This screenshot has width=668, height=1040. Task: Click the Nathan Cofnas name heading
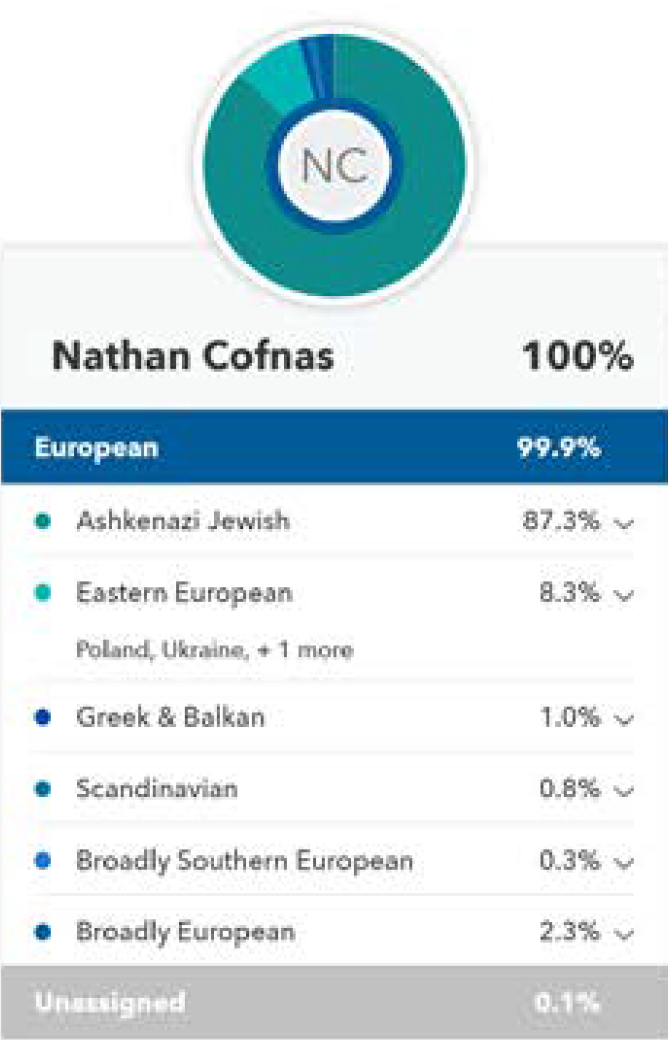point(193,356)
